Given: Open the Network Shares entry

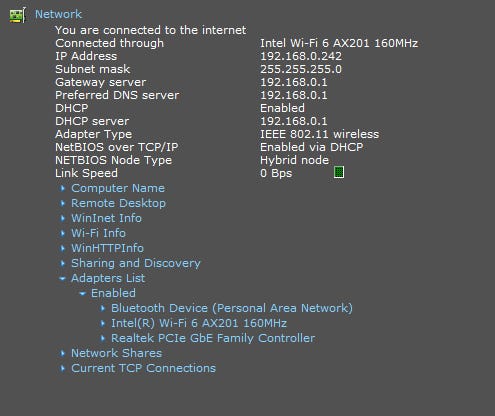Looking at the screenshot, I should (x=116, y=353).
